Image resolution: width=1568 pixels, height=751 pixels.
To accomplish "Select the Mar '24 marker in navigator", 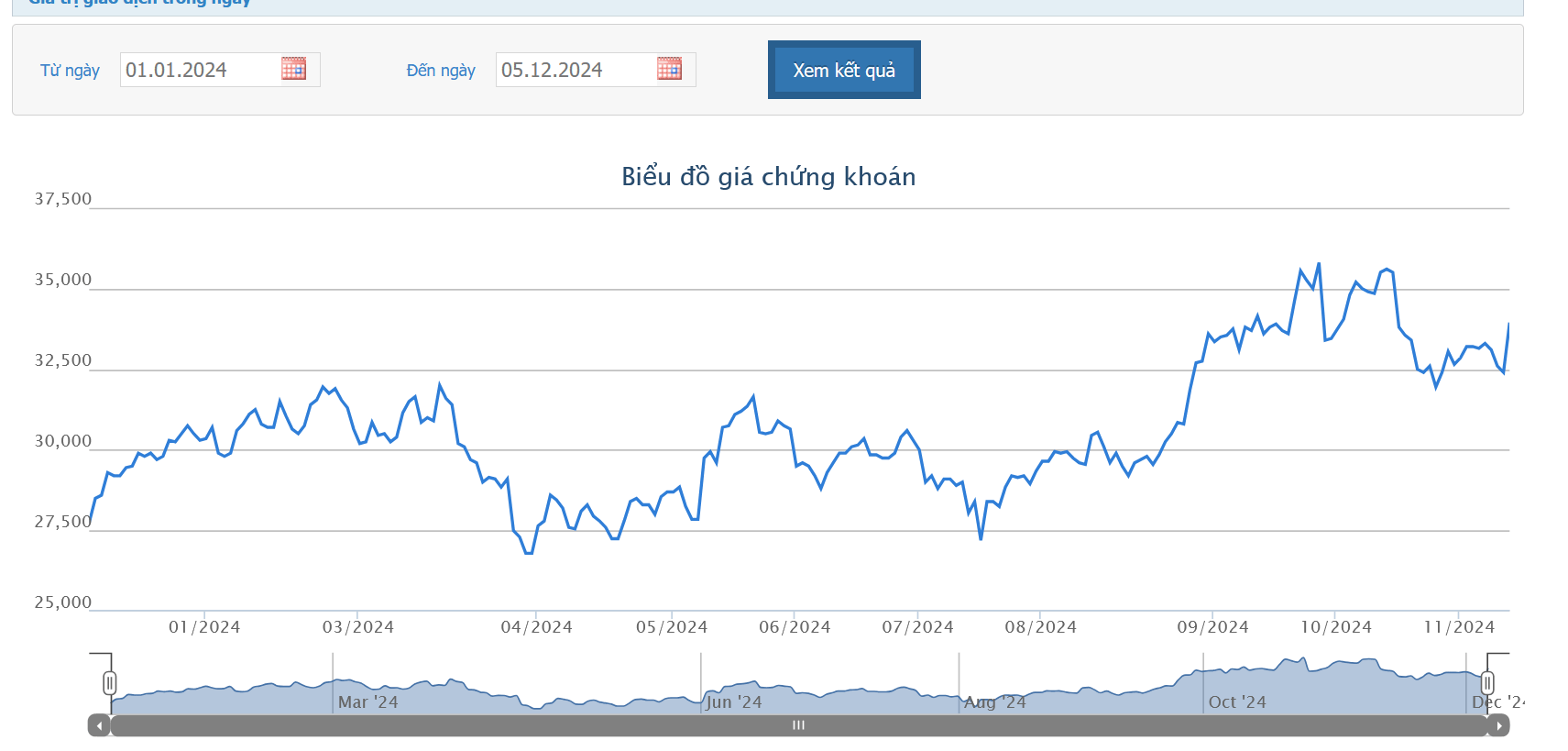I will tap(367, 702).
